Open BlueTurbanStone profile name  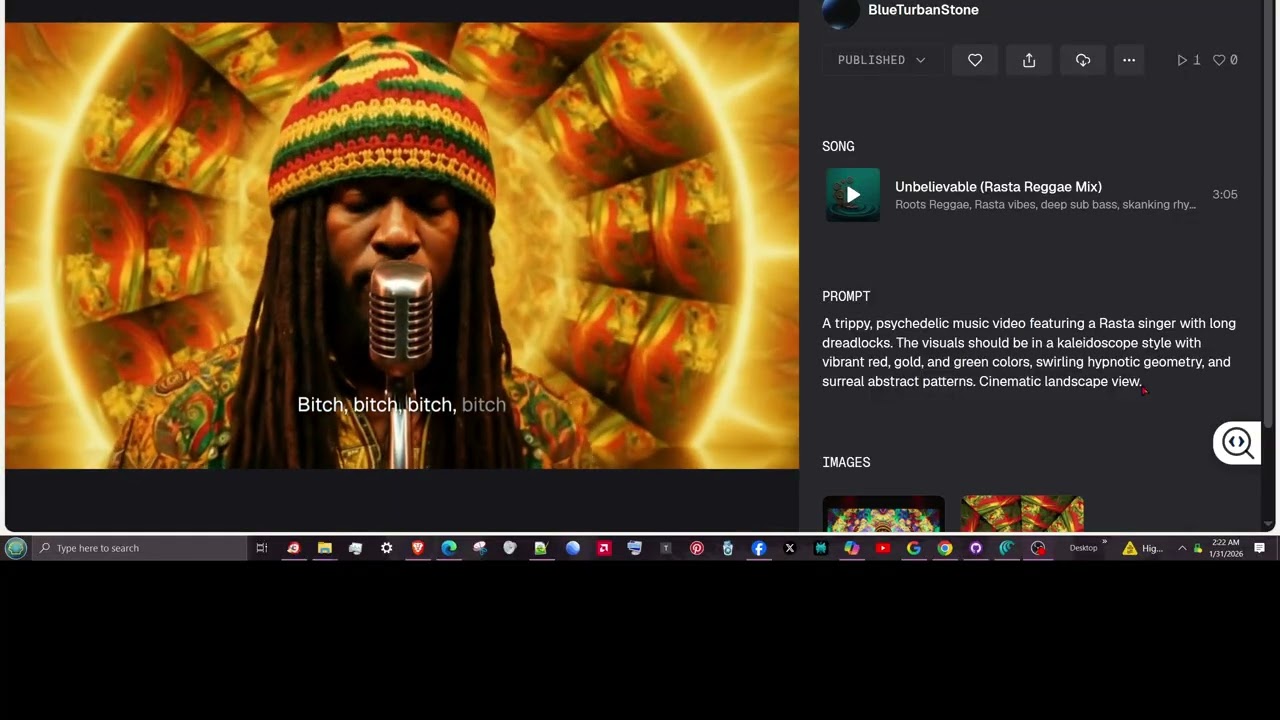pyautogui.click(x=923, y=10)
